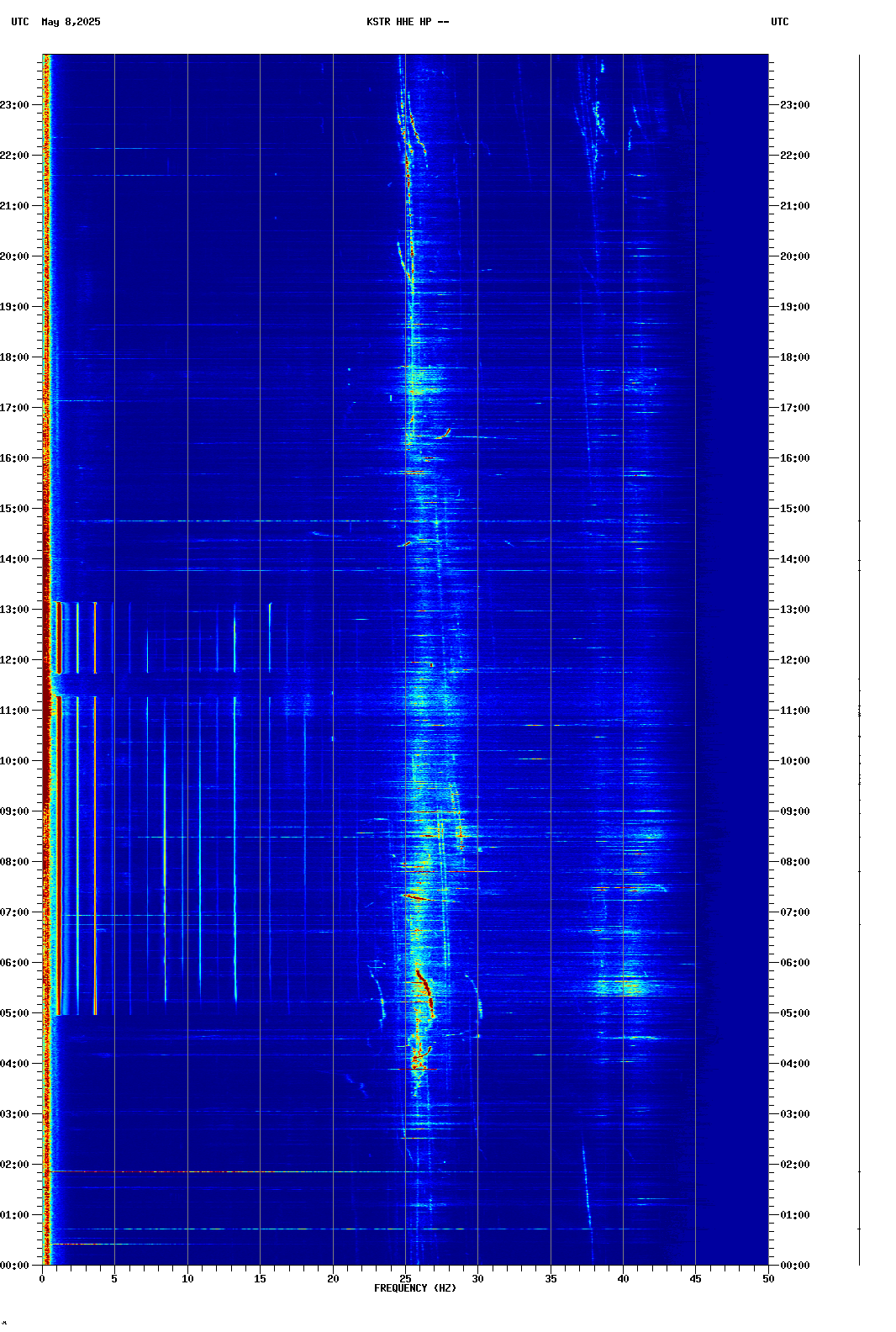
Task: Click "11:00" on the left time axis
Action: click(14, 711)
